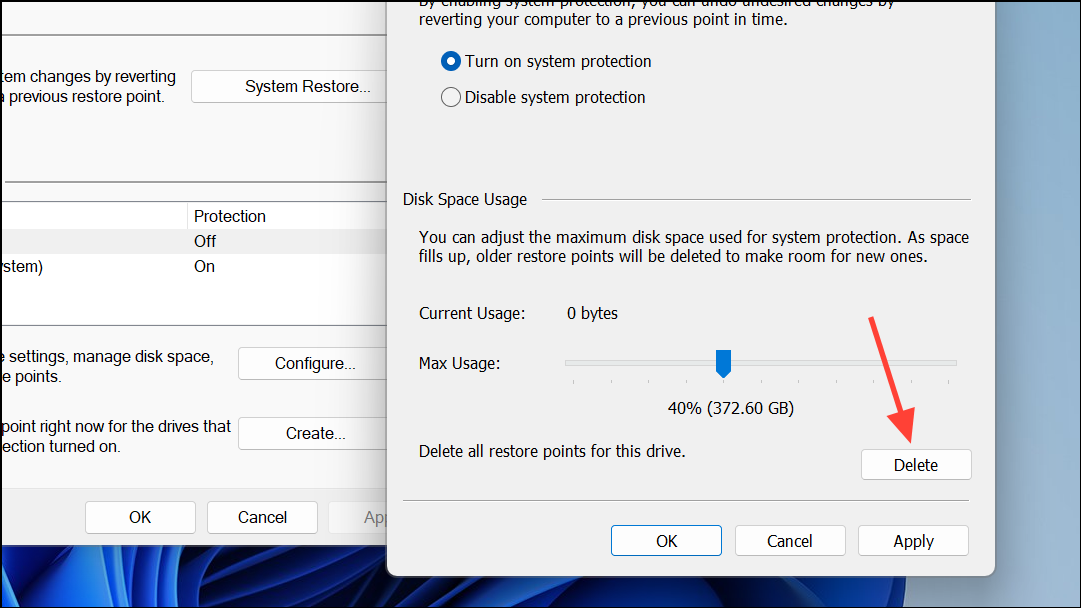Click Cancel in the System Properties window
1081x608 pixels.
[262, 517]
